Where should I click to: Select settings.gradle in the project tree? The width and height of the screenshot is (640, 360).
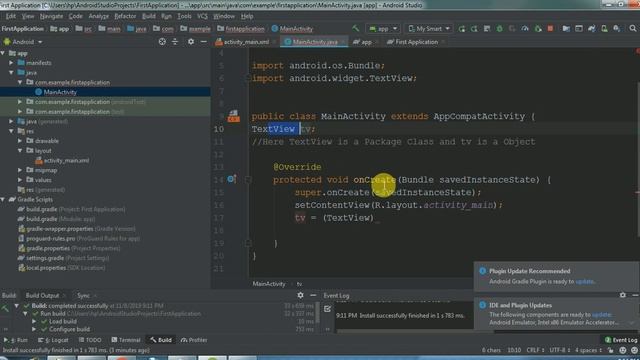[x=45, y=258]
